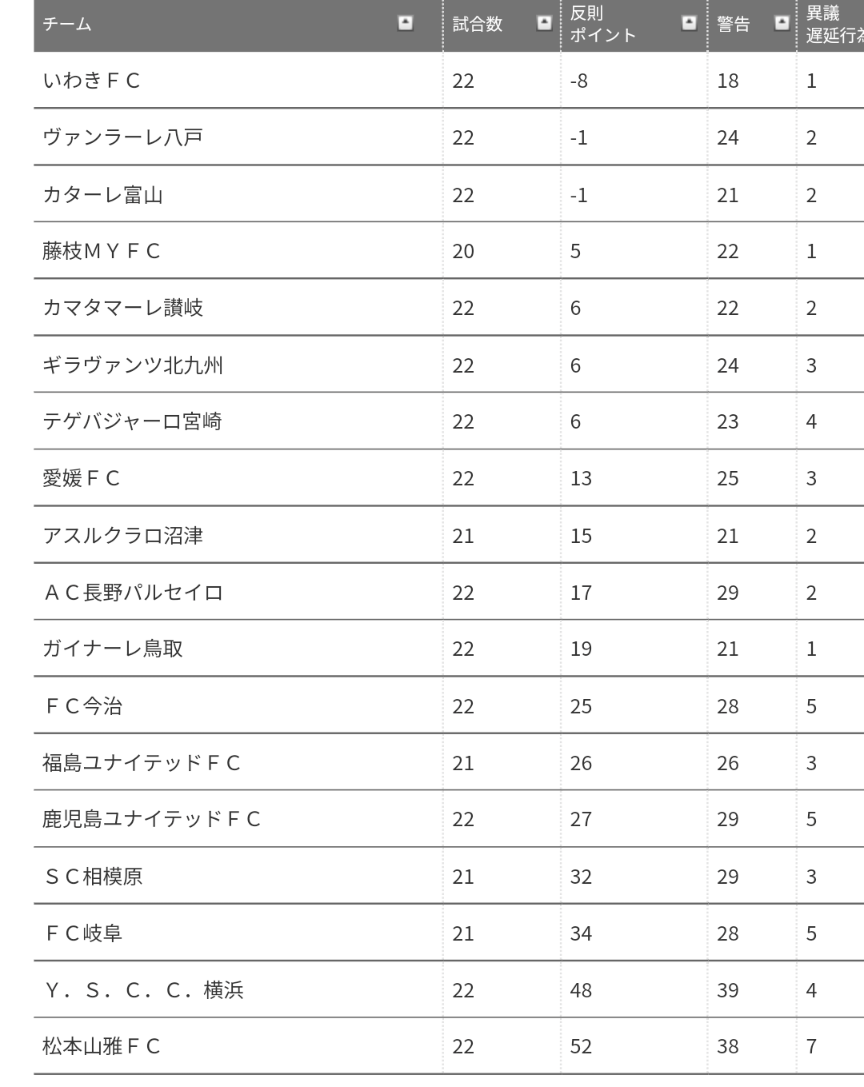Viewport: 864px width, 1087px height.
Task: Select the AC長野パルセイロ row
Action: click(x=449, y=592)
